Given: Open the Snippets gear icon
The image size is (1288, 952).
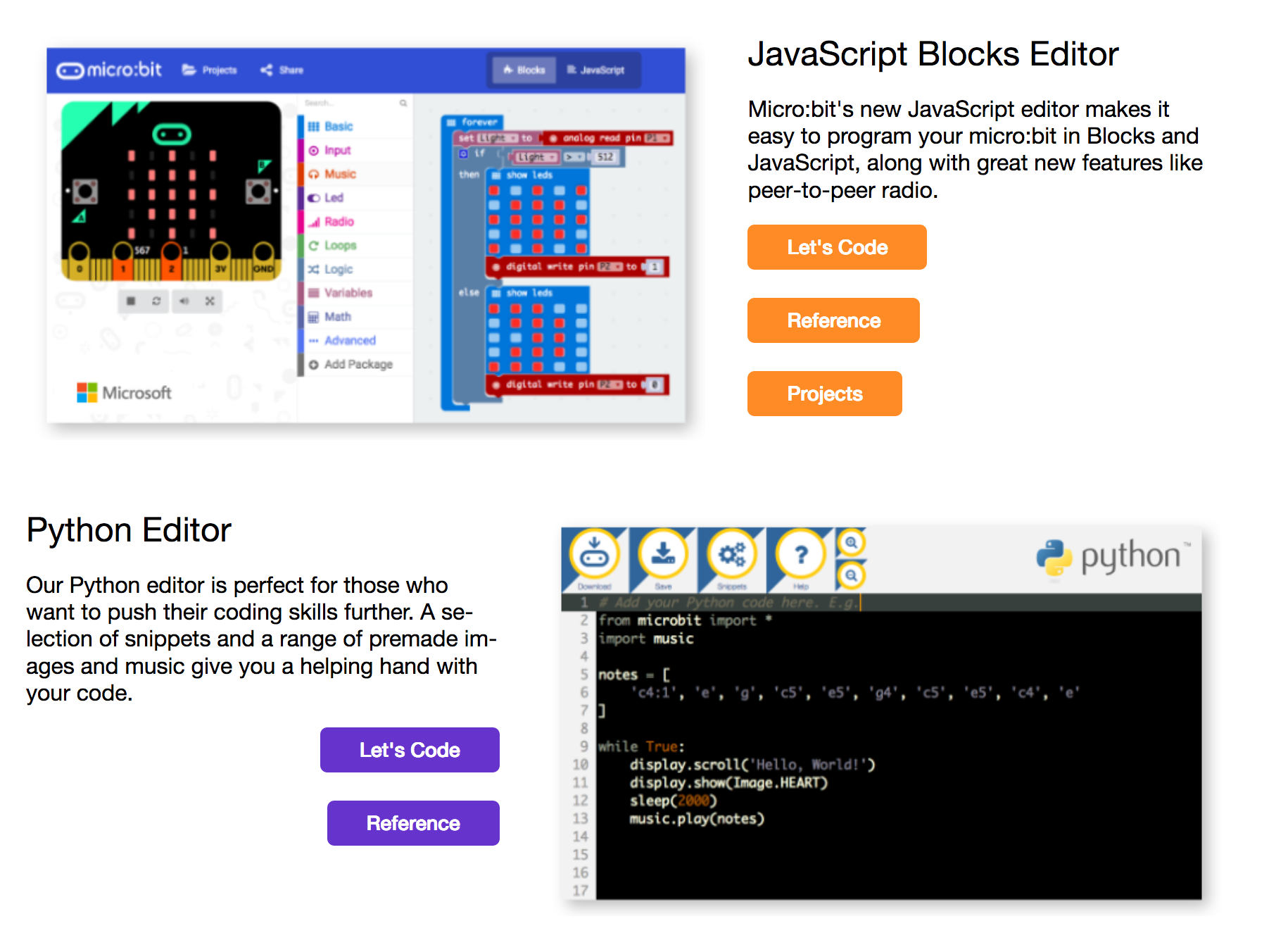Looking at the screenshot, I should tap(731, 556).
